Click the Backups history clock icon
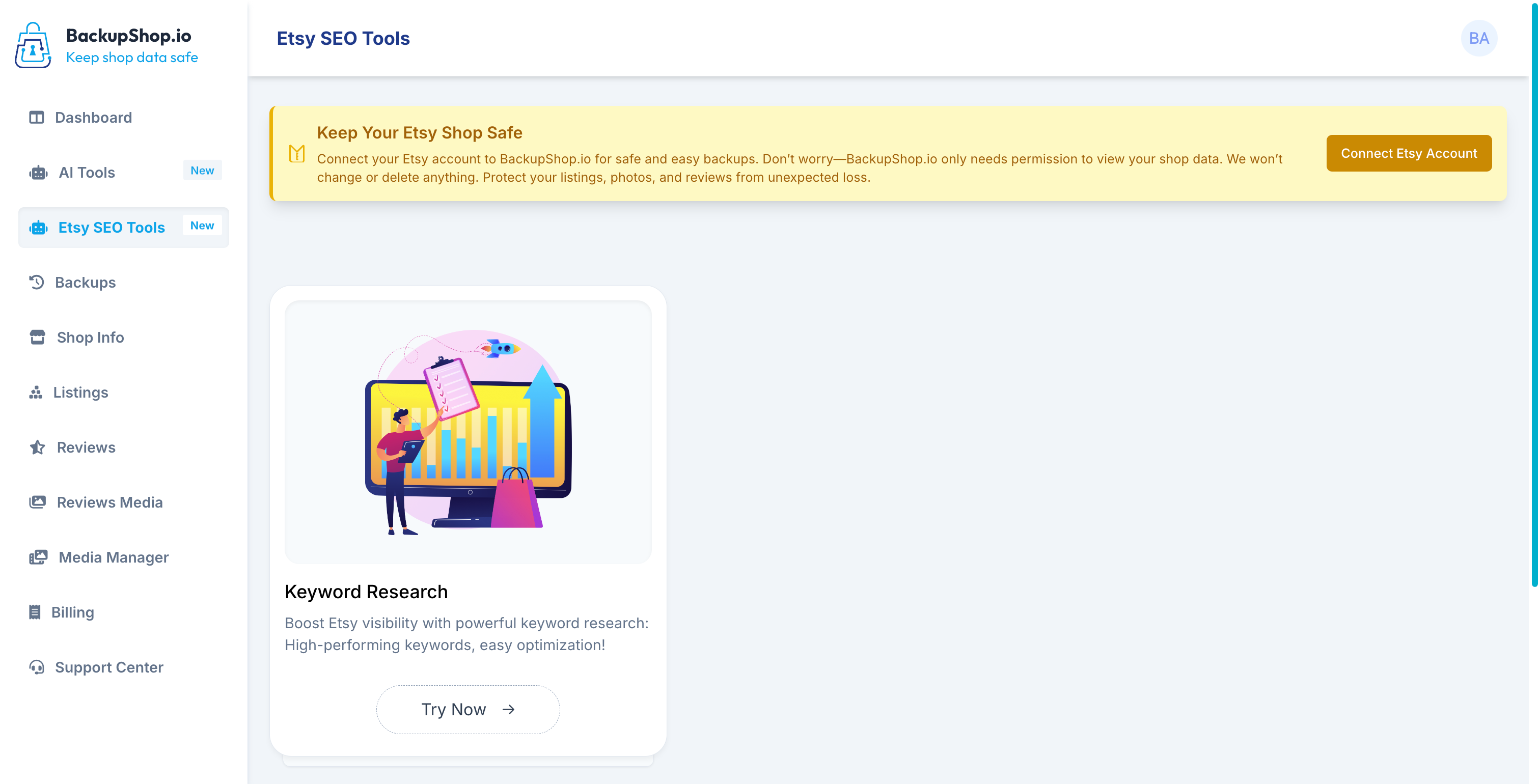Image resolution: width=1540 pixels, height=784 pixels. pyautogui.click(x=37, y=283)
